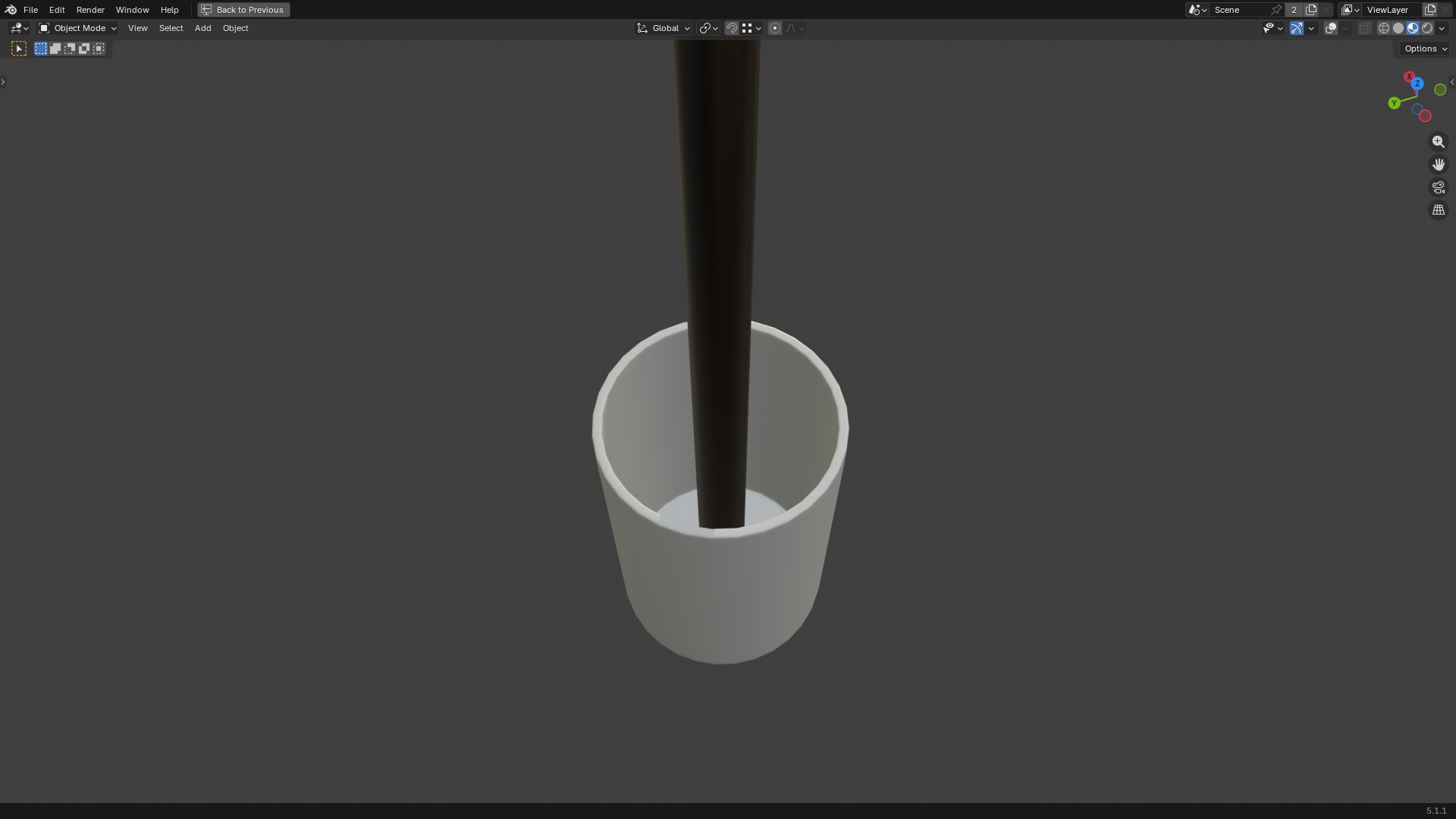1456x819 pixels.
Task: Select the Select Box tool icon
Action: point(19,49)
